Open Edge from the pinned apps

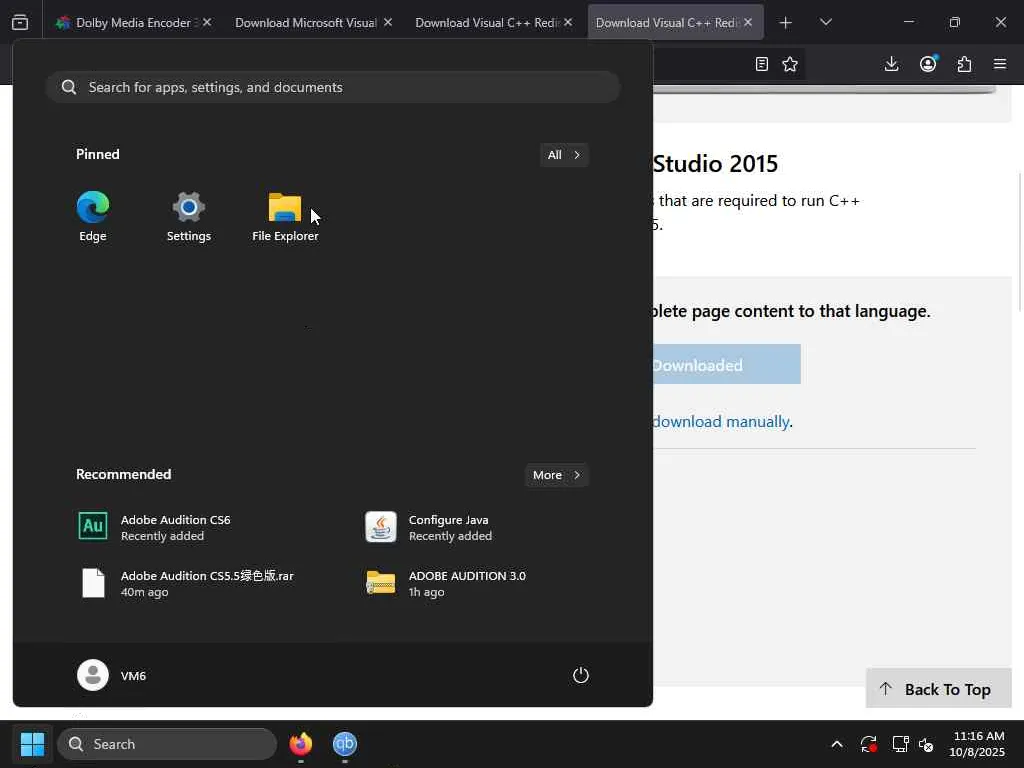click(93, 216)
